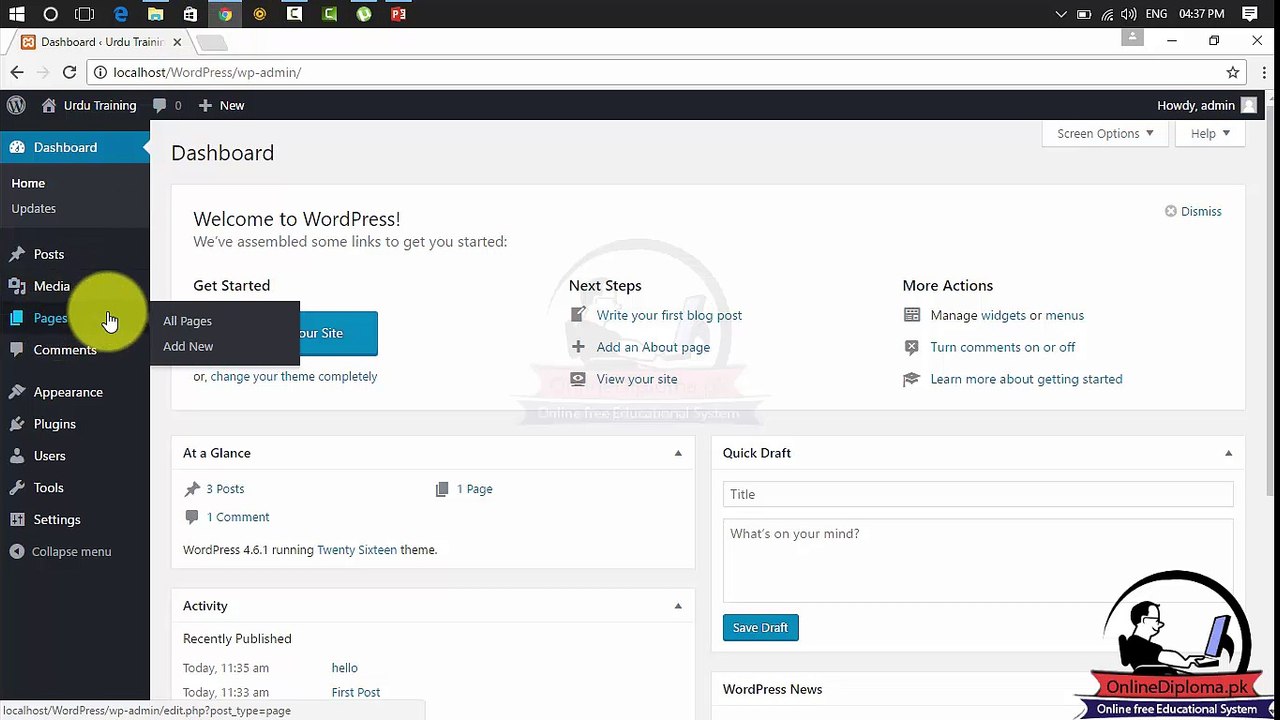
Task: Go back with browser back arrow
Action: coord(17,72)
